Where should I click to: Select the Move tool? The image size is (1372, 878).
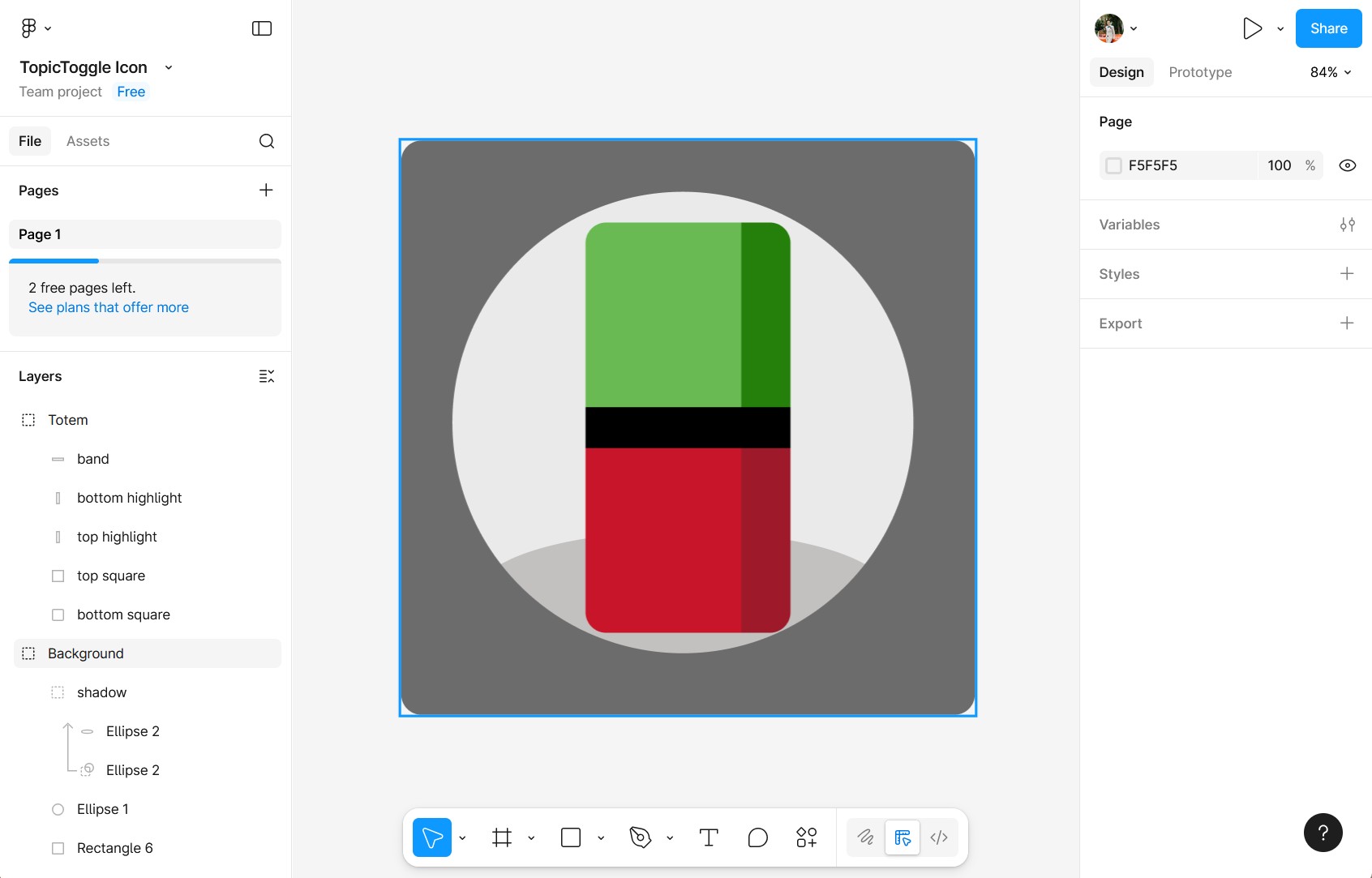[431, 837]
